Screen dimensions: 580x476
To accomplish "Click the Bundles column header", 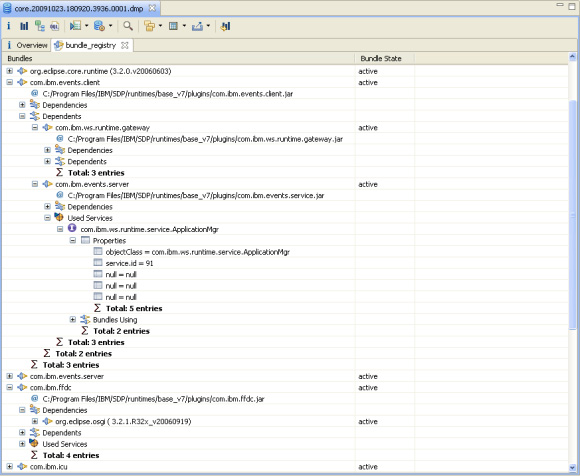I will tap(179, 58).
